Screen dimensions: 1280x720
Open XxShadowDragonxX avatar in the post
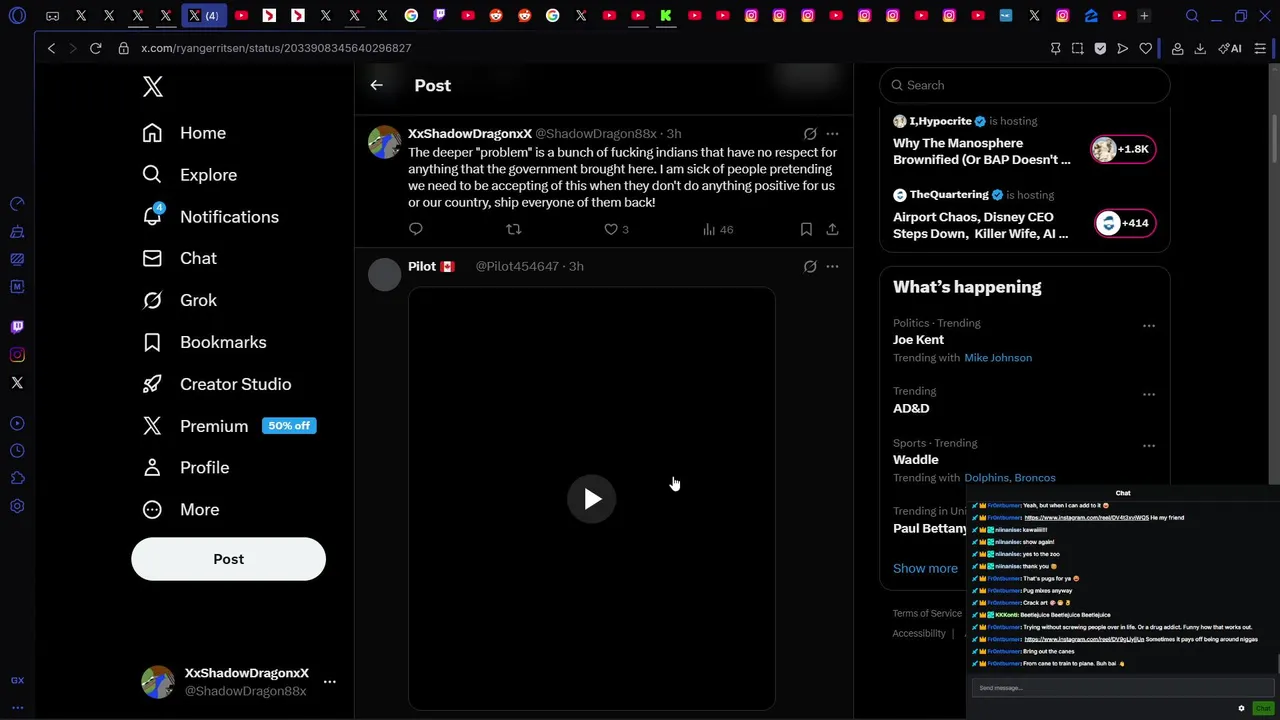pyautogui.click(x=384, y=142)
